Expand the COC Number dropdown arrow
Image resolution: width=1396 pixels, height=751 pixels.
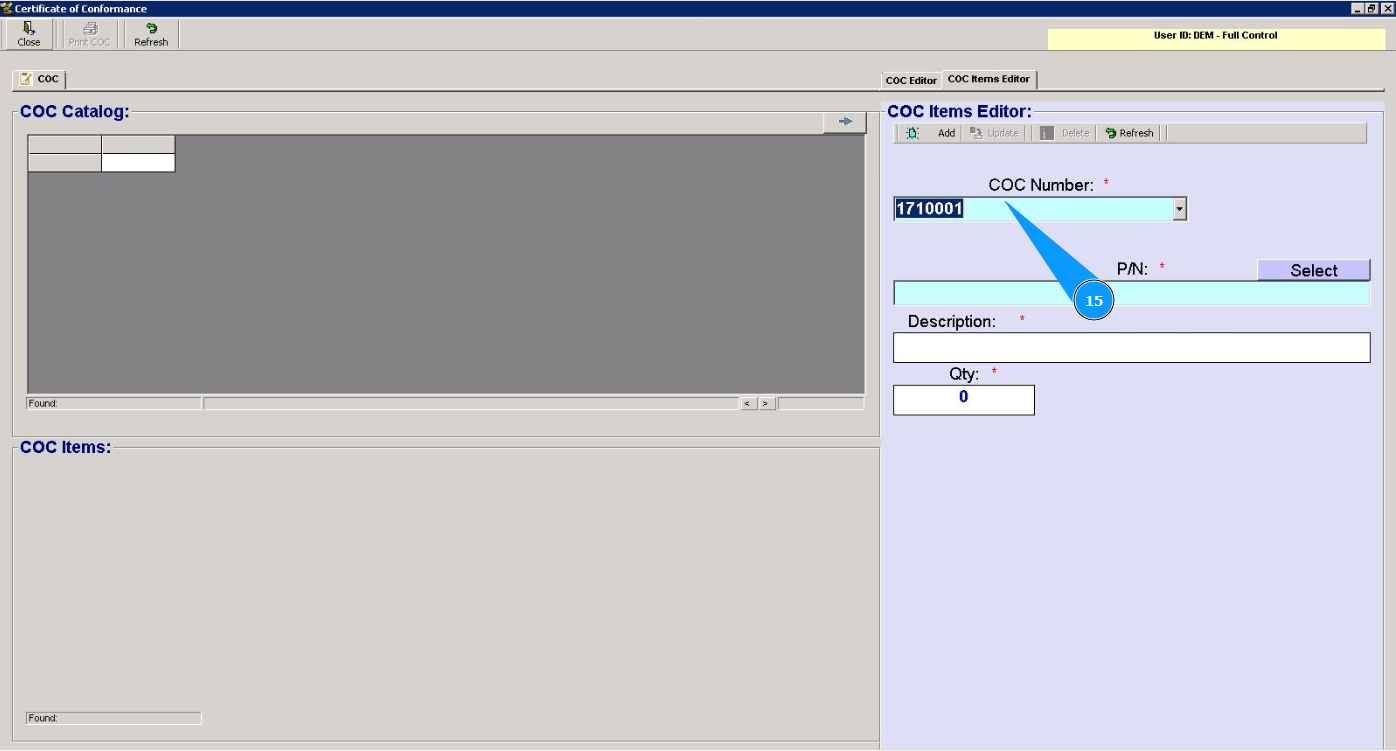coord(1179,209)
